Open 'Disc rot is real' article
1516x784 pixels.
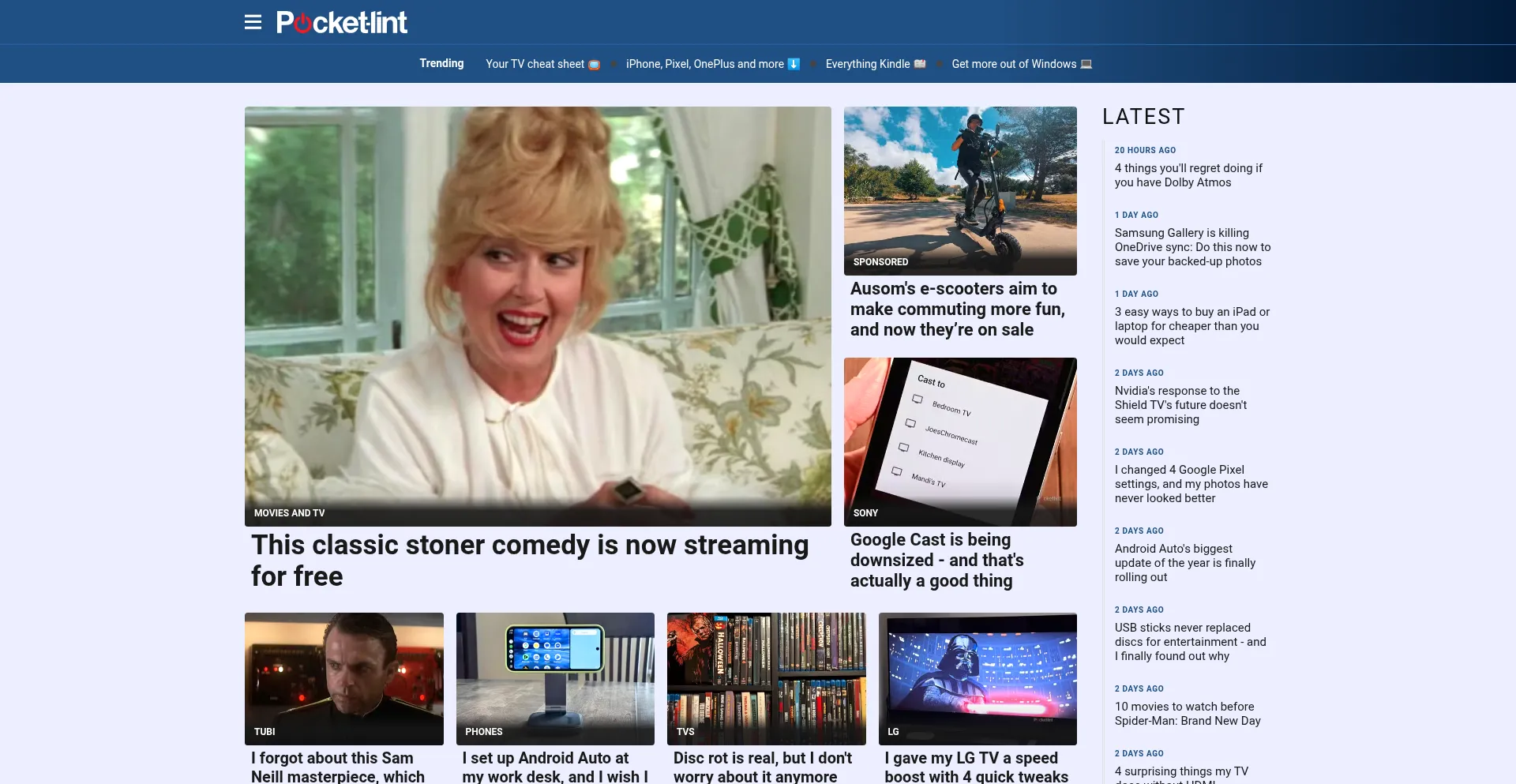click(763, 767)
